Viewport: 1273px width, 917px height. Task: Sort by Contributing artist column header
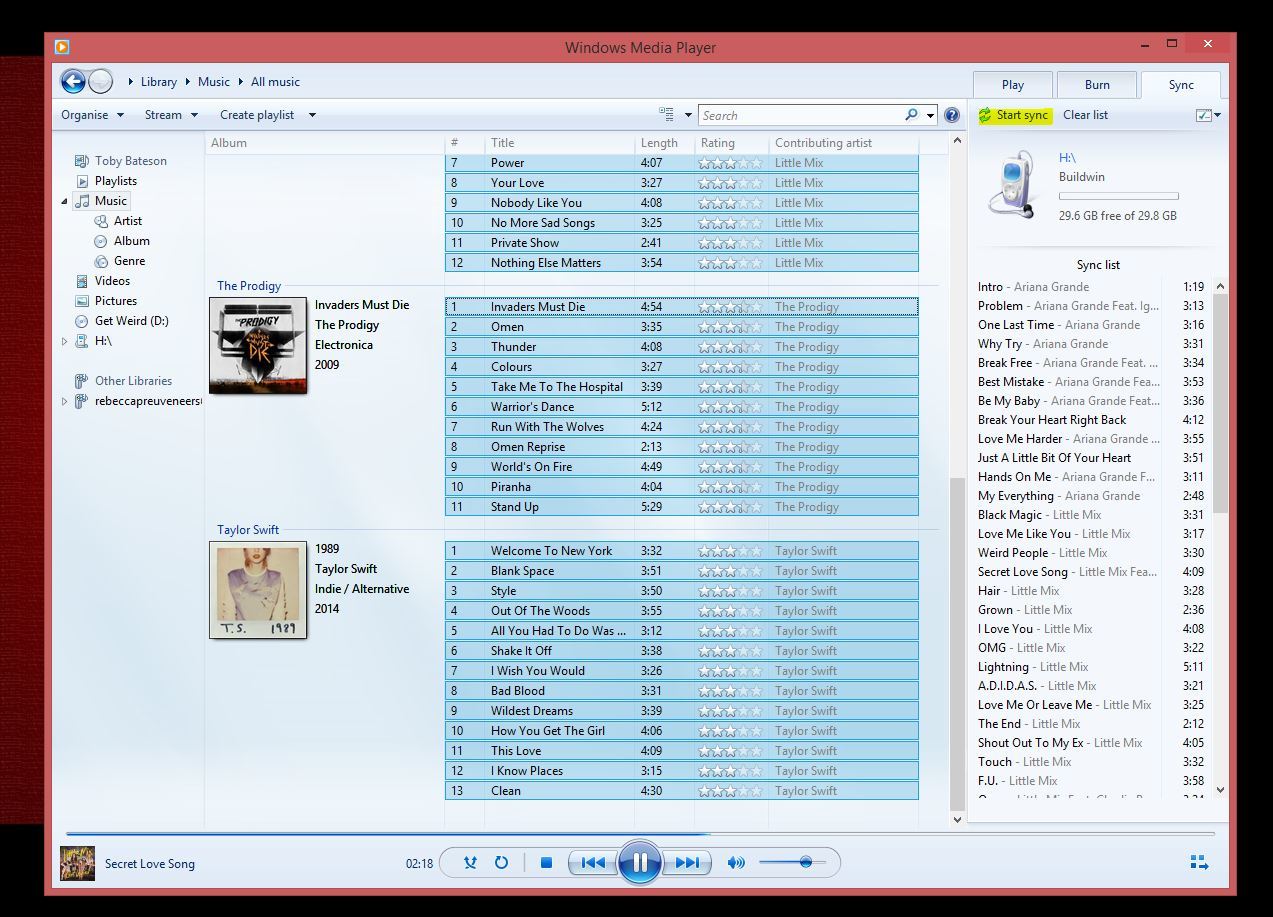click(845, 143)
